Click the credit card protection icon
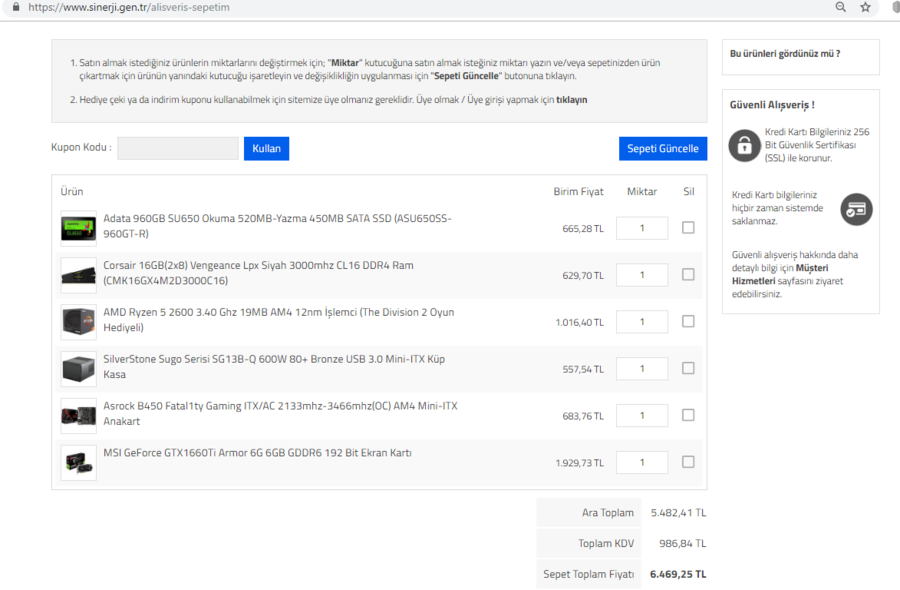900x590 pixels. tap(856, 209)
